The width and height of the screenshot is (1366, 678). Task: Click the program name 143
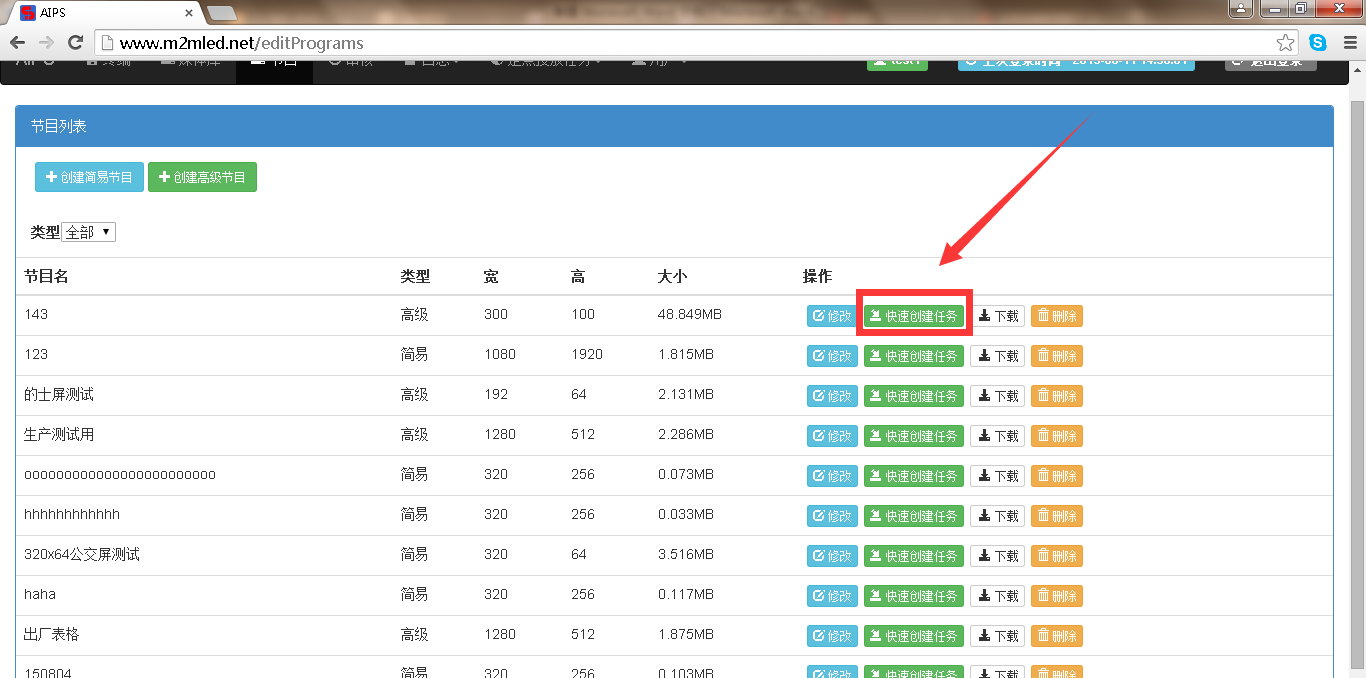pos(36,314)
